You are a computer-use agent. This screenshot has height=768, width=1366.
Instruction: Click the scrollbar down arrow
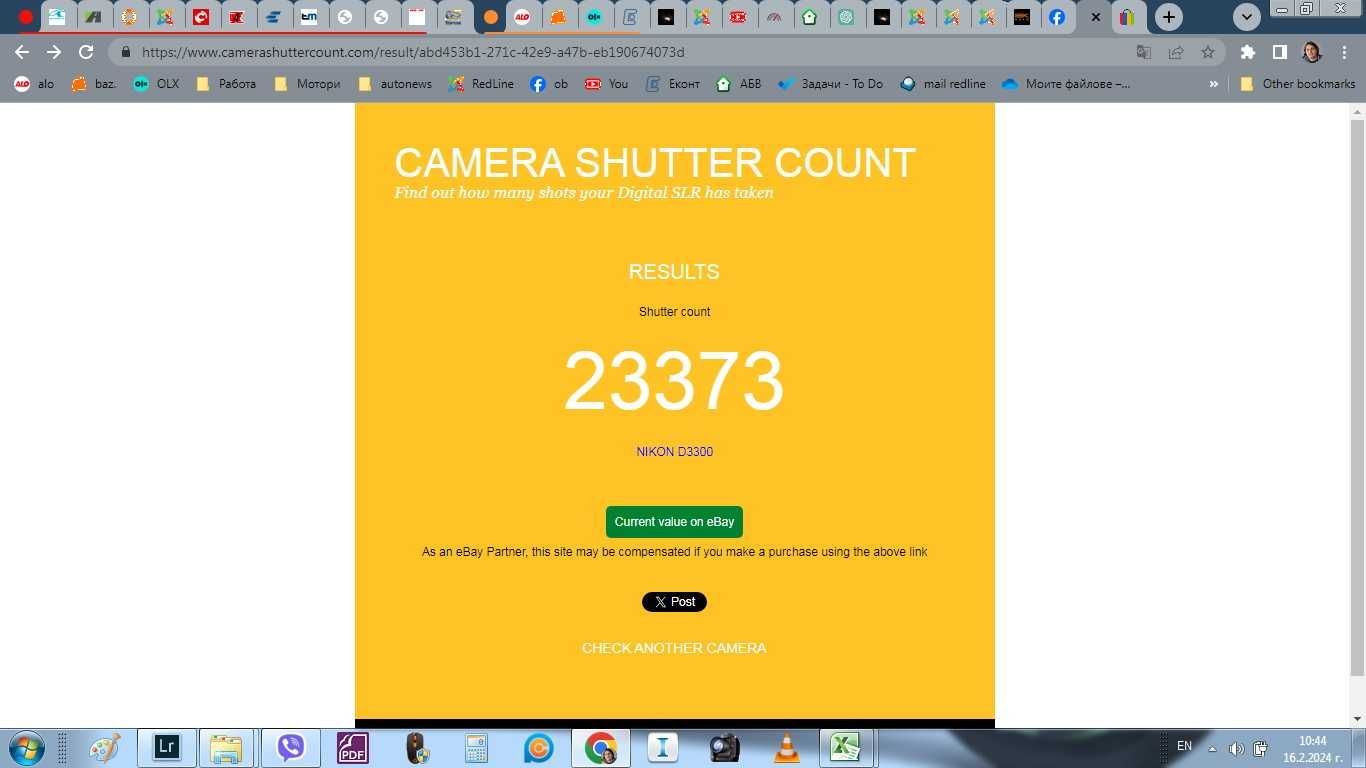[x=1357, y=718]
